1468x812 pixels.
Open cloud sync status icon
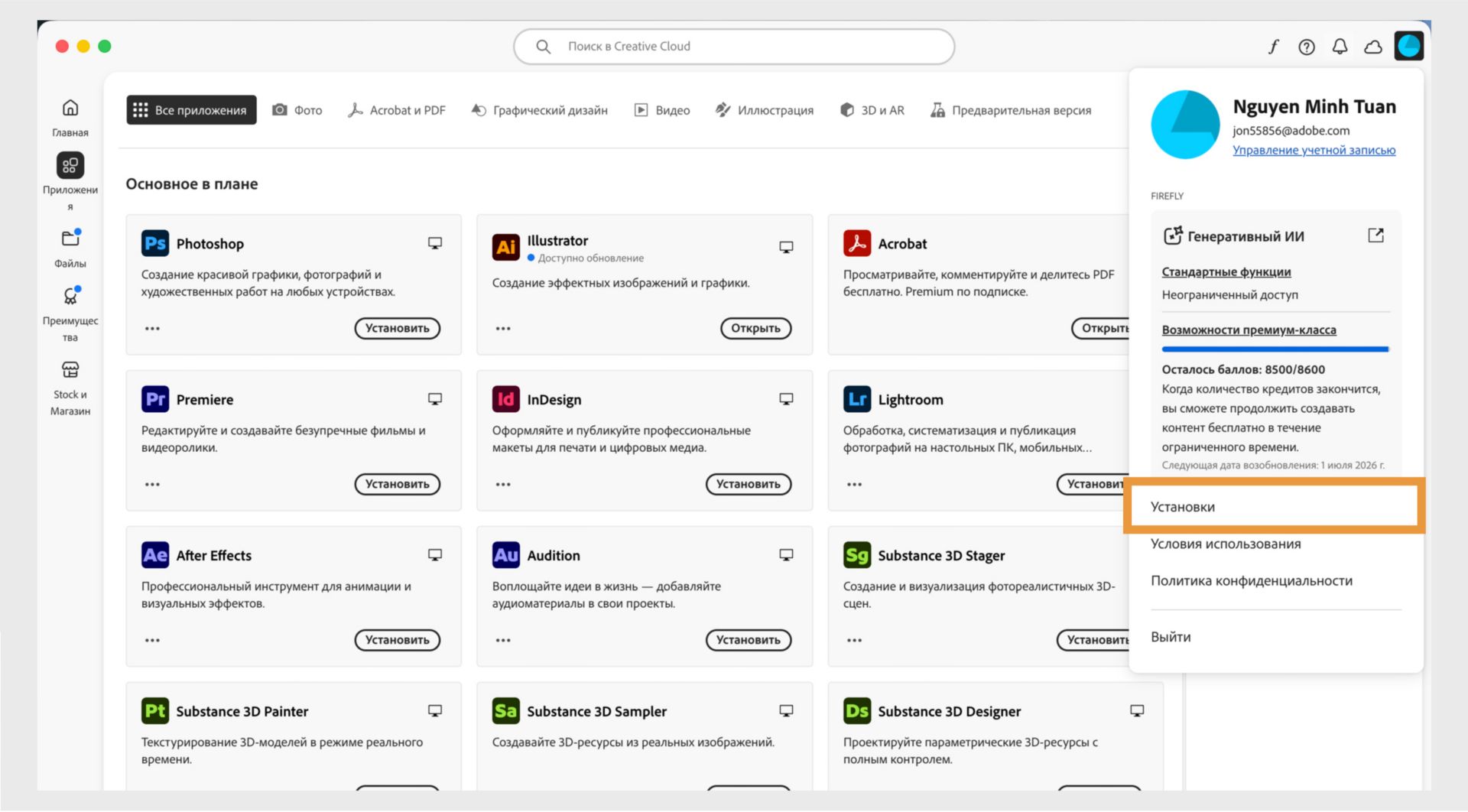[1373, 47]
